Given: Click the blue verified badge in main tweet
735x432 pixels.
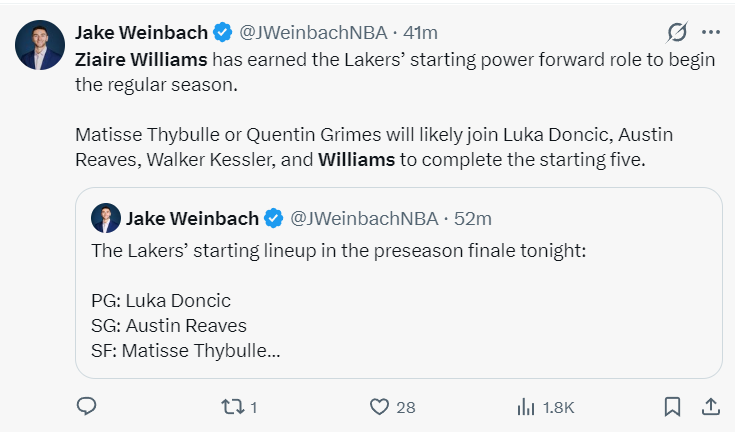Looking at the screenshot, I should pyautogui.click(x=222, y=33).
